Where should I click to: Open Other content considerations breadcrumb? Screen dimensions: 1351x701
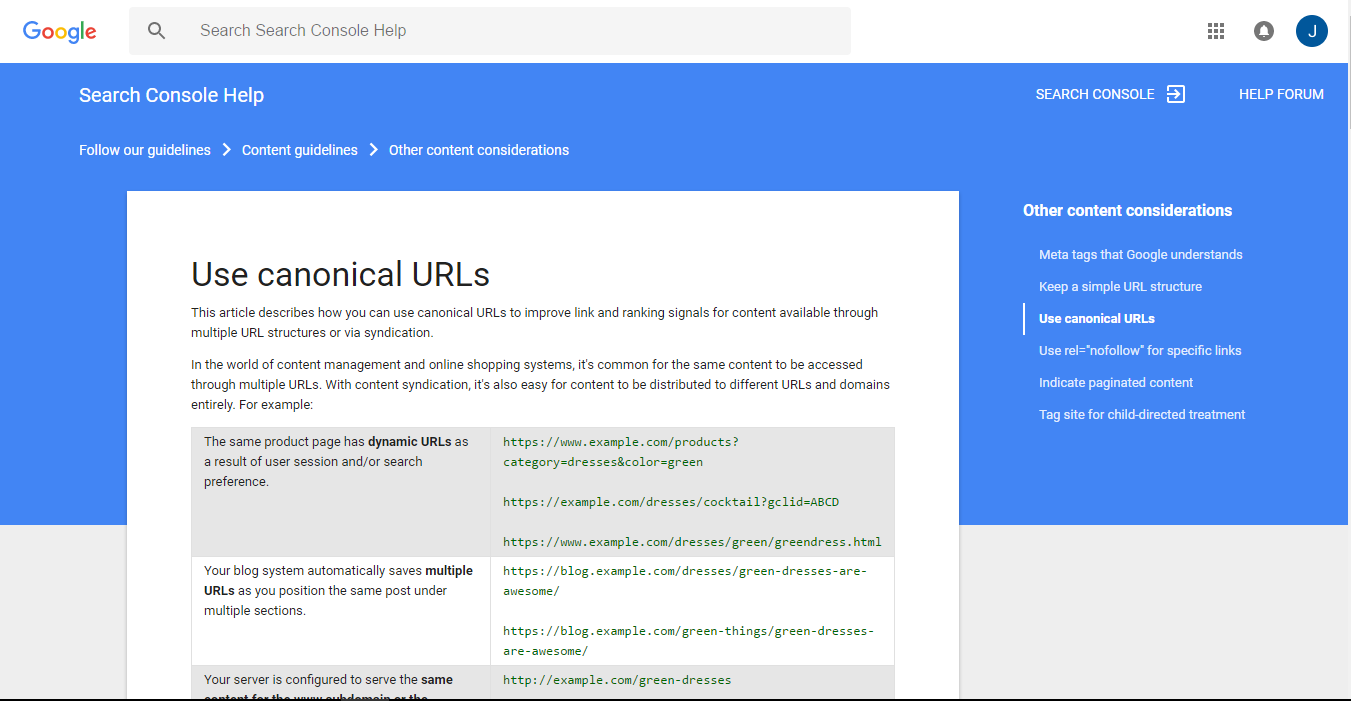click(479, 150)
